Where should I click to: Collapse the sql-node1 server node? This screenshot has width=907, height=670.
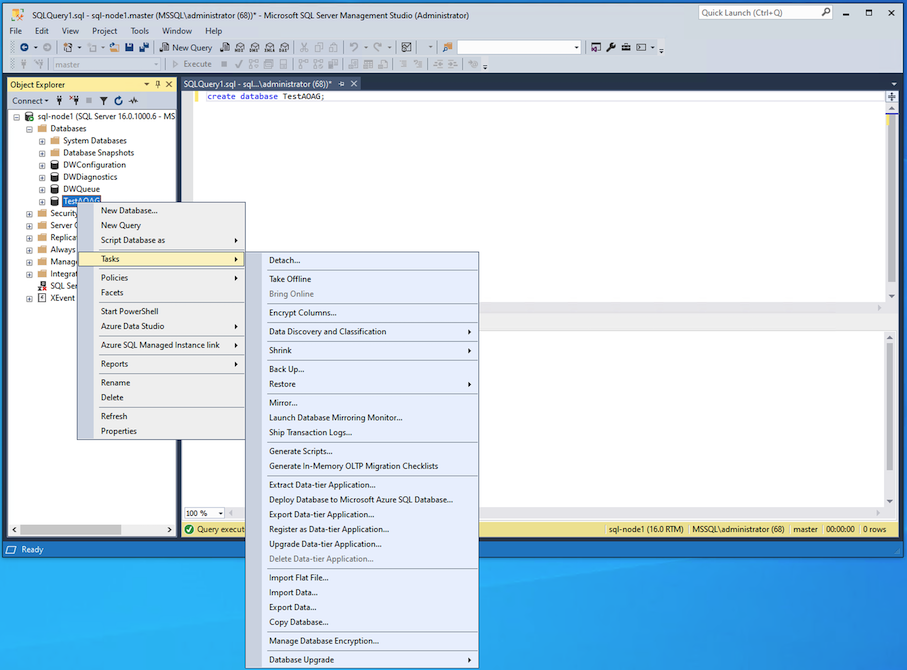(17, 117)
